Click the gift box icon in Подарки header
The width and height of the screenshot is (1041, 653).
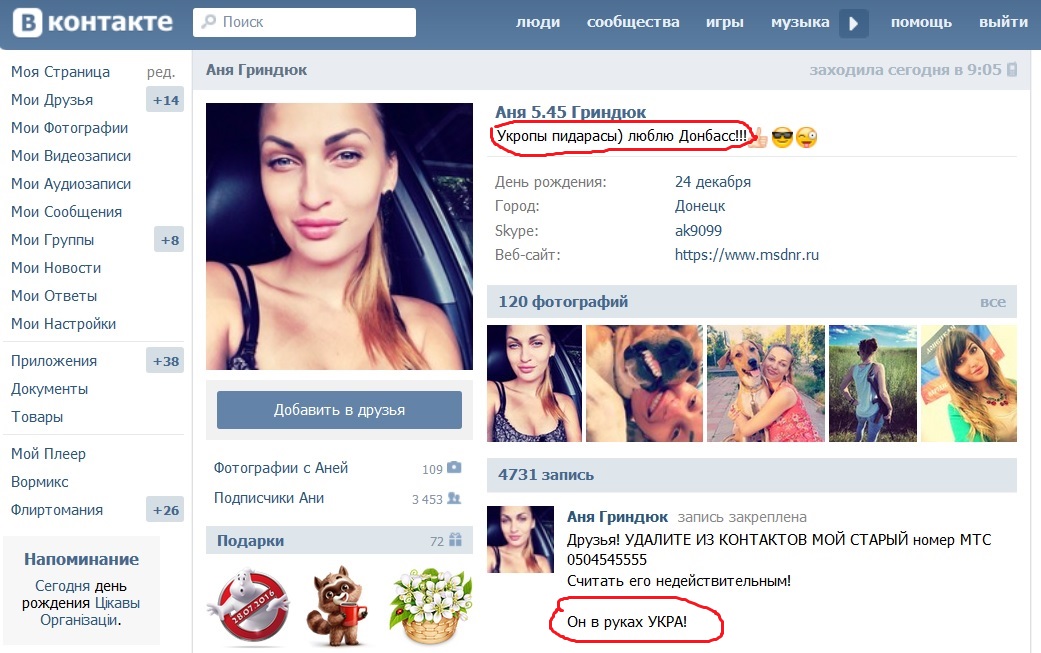[x=455, y=540]
